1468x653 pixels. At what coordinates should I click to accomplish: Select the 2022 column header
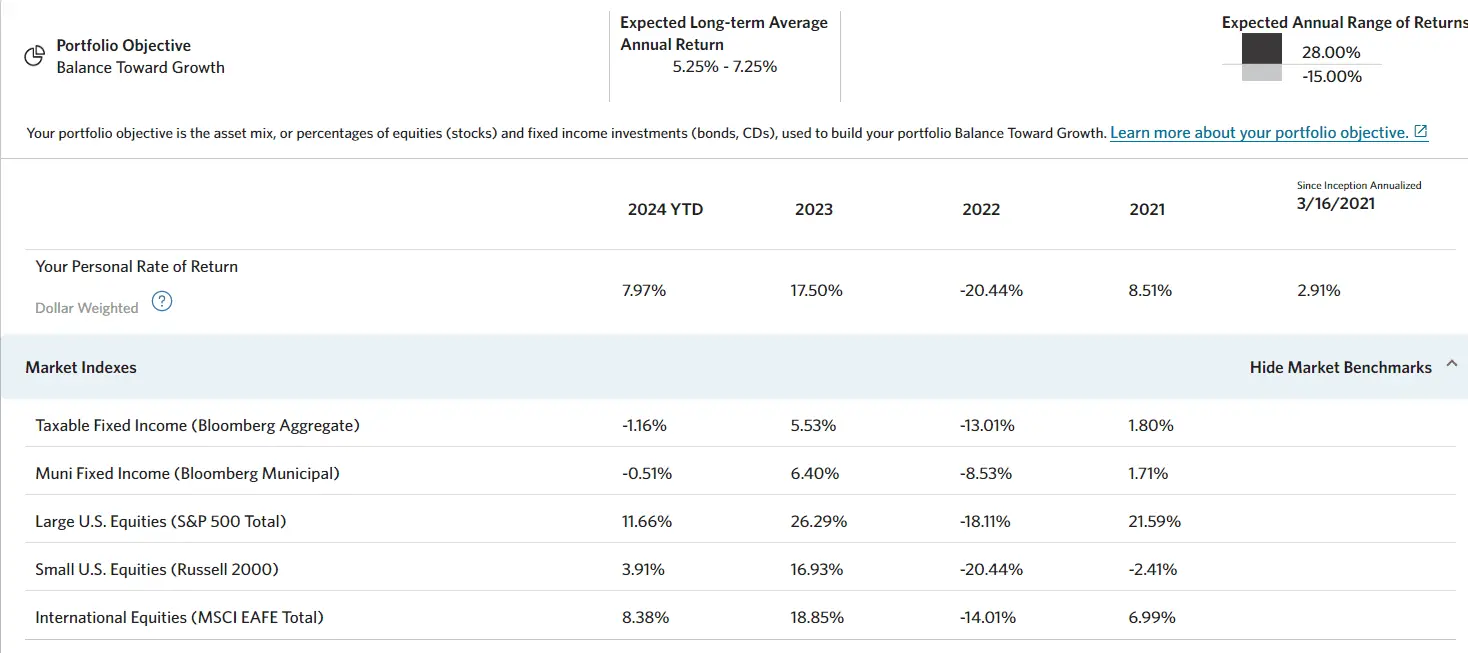coord(981,209)
